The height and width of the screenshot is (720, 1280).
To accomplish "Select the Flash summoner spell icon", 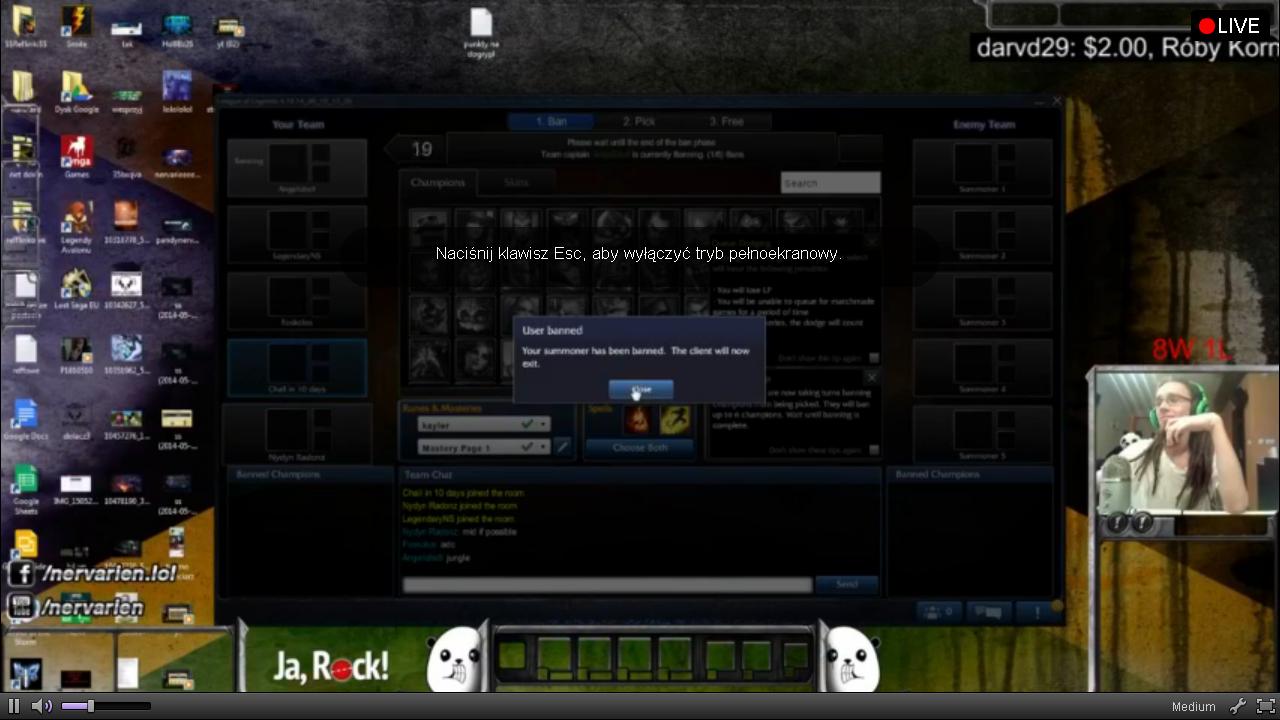I will click(x=674, y=420).
